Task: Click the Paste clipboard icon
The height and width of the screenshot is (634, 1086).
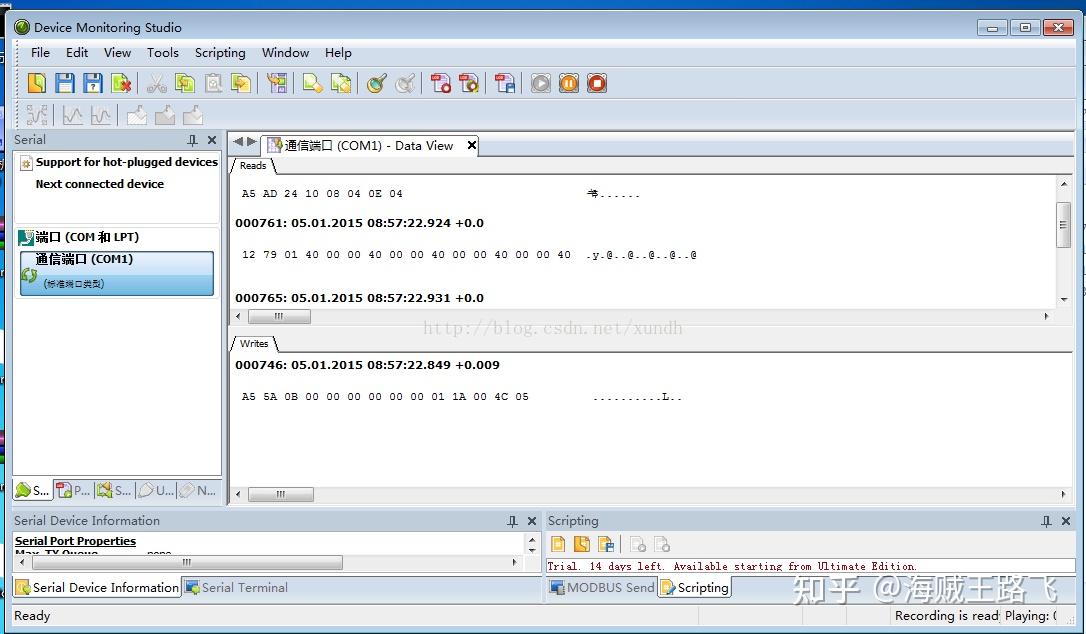Action: [x=213, y=83]
